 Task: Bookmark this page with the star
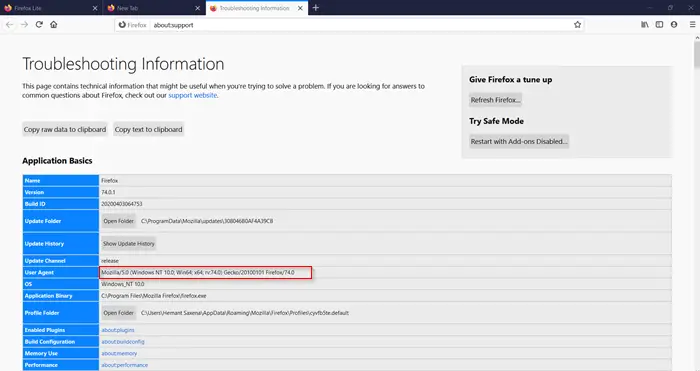577,25
